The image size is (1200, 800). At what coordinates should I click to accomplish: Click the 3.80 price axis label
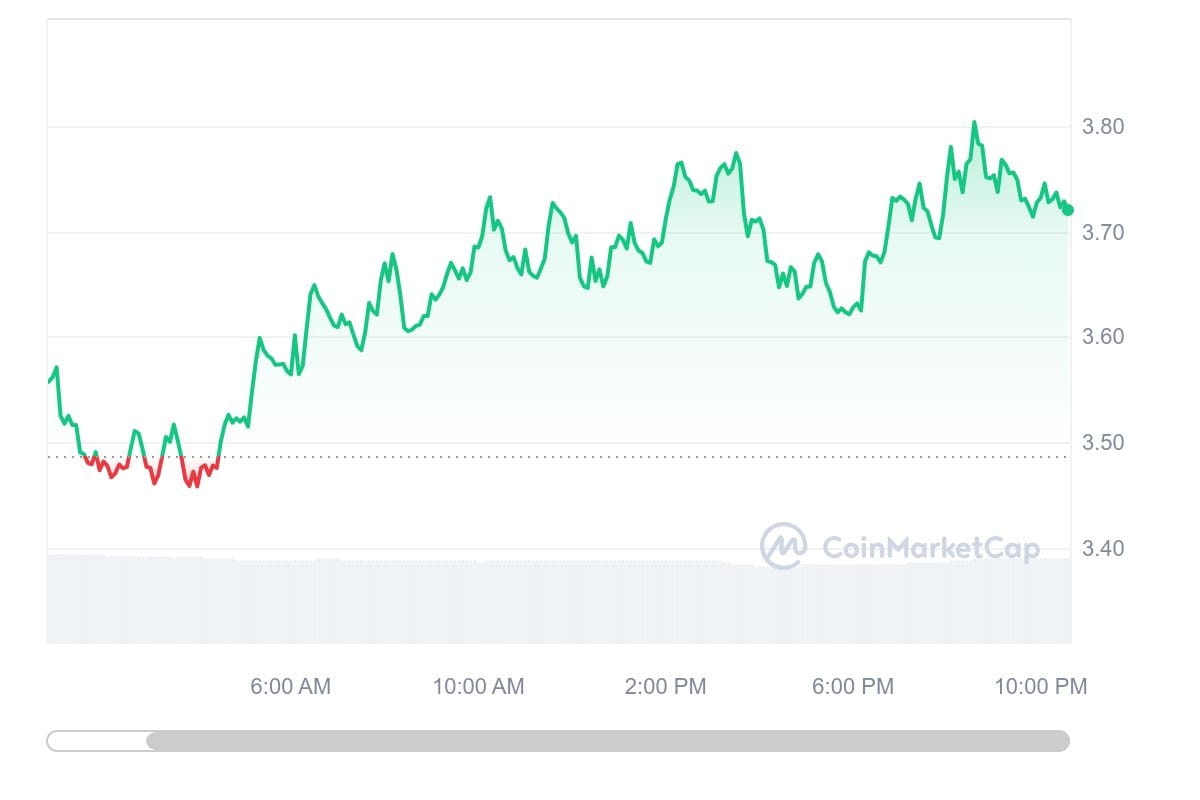pyautogui.click(x=1103, y=127)
